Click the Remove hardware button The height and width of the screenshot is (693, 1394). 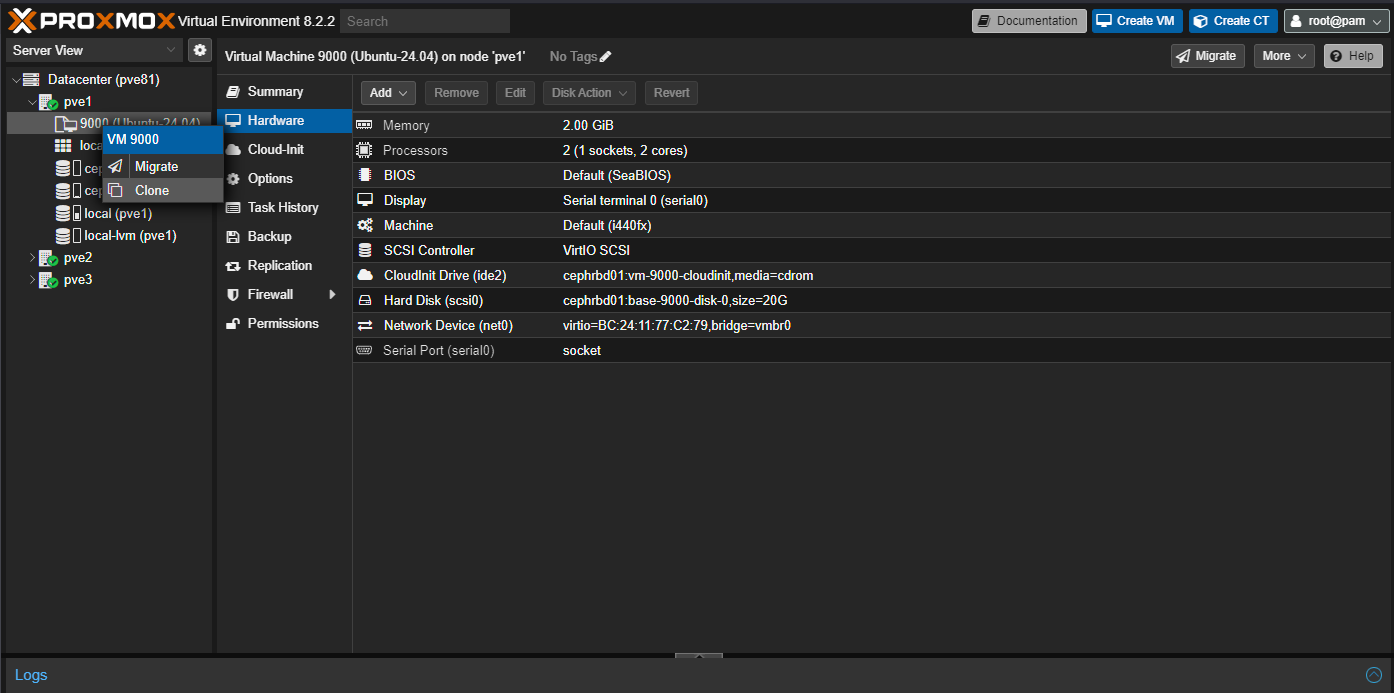456,93
